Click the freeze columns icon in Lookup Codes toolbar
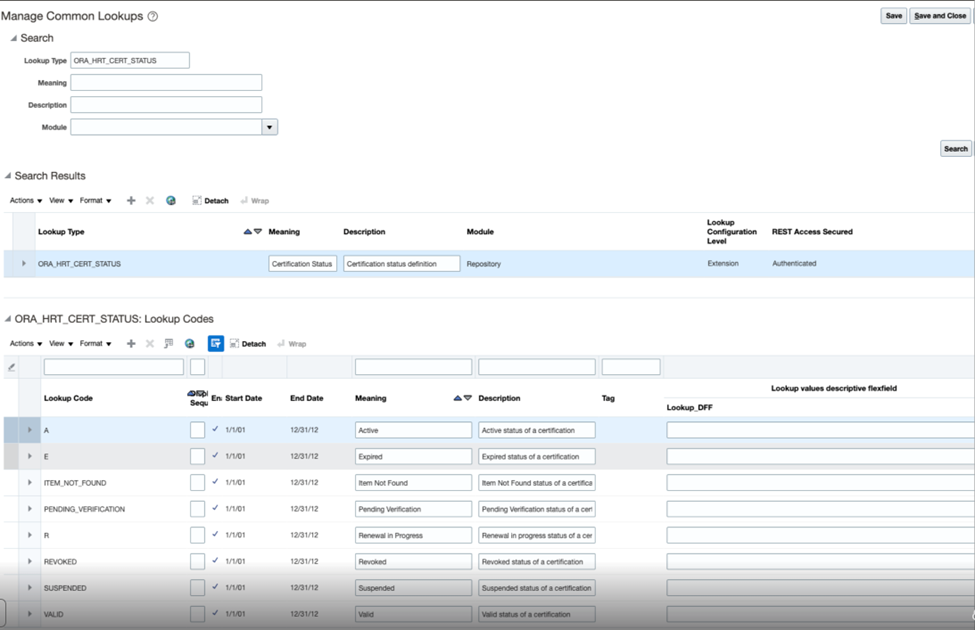975x630 pixels. (167, 343)
